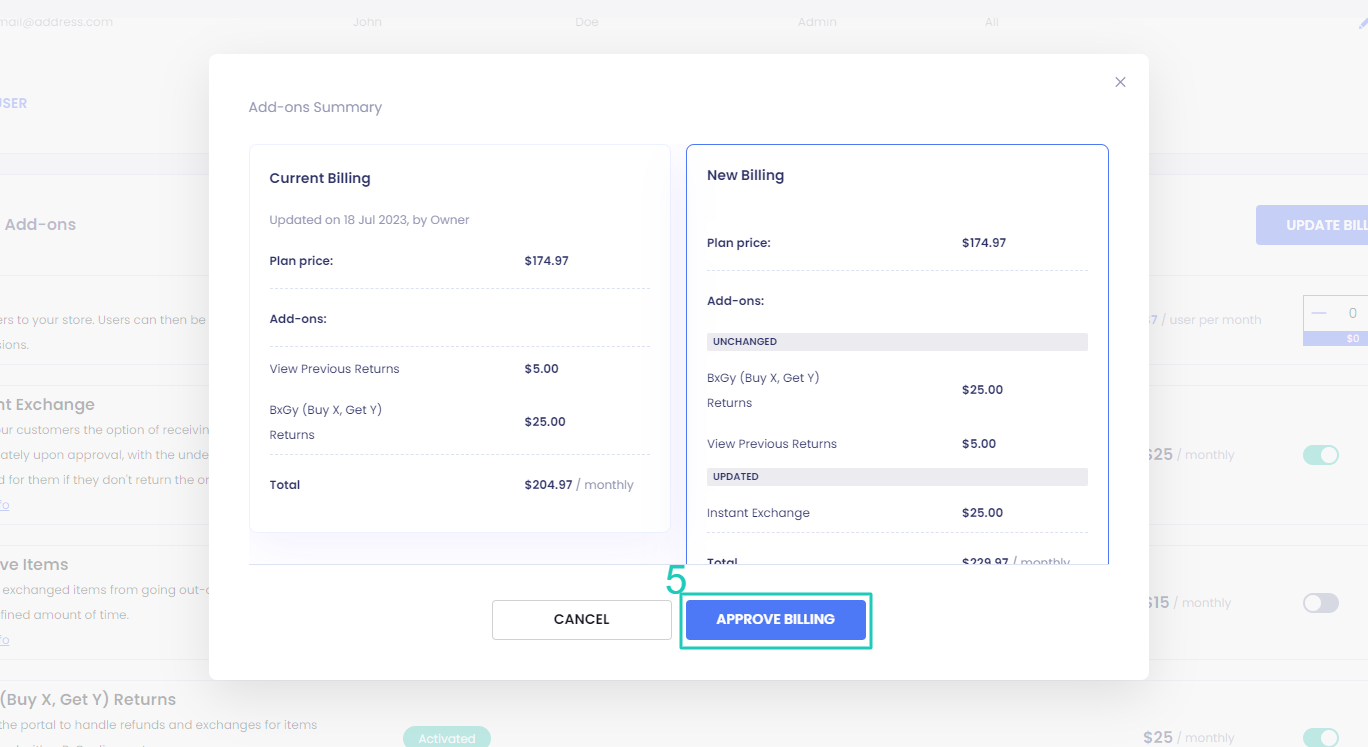The image size is (1368, 747).
Task: Click Update Billing button behind dialog
Action: tap(1312, 225)
